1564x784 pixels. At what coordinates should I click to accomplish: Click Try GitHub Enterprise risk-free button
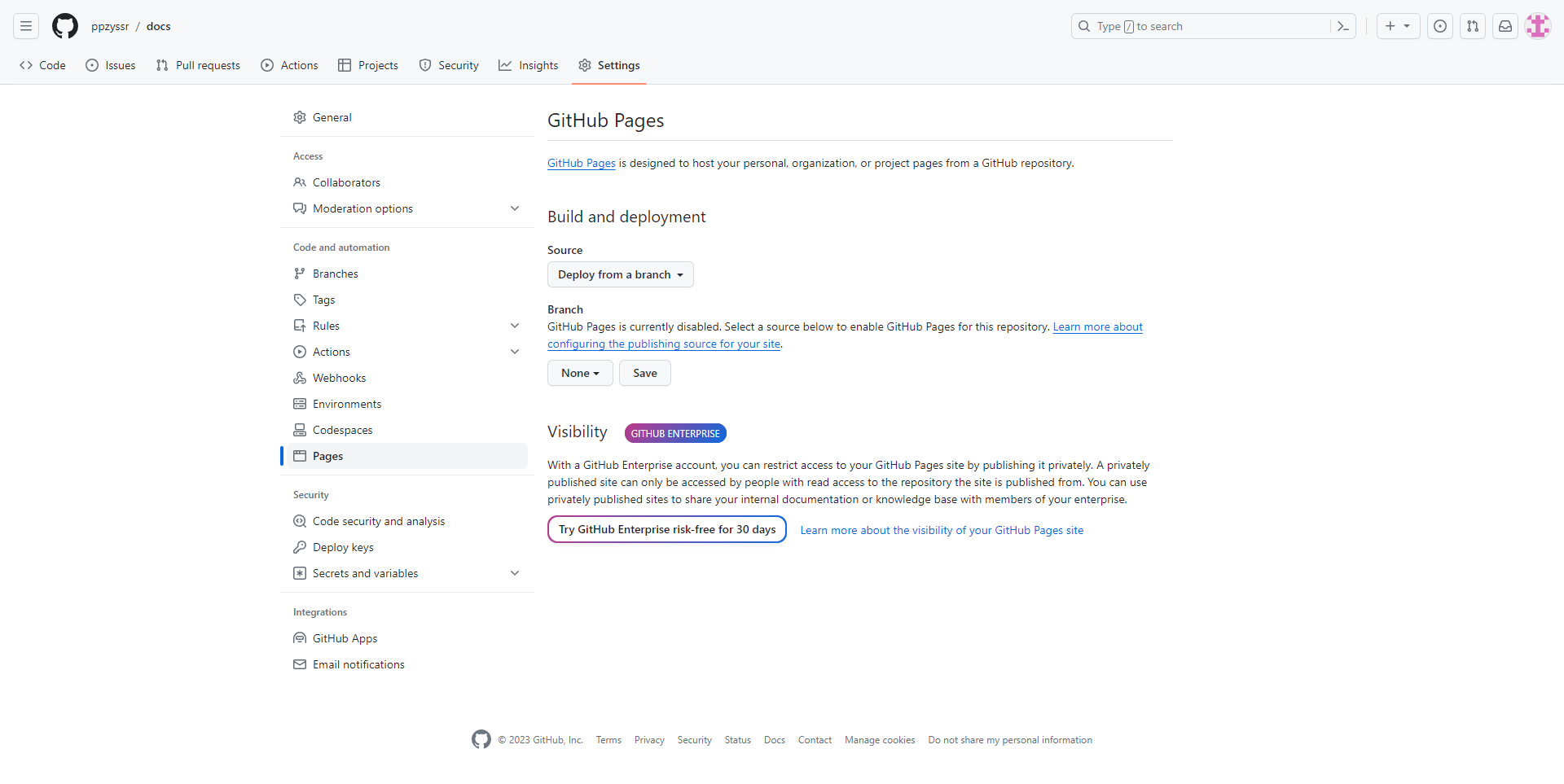(x=666, y=529)
